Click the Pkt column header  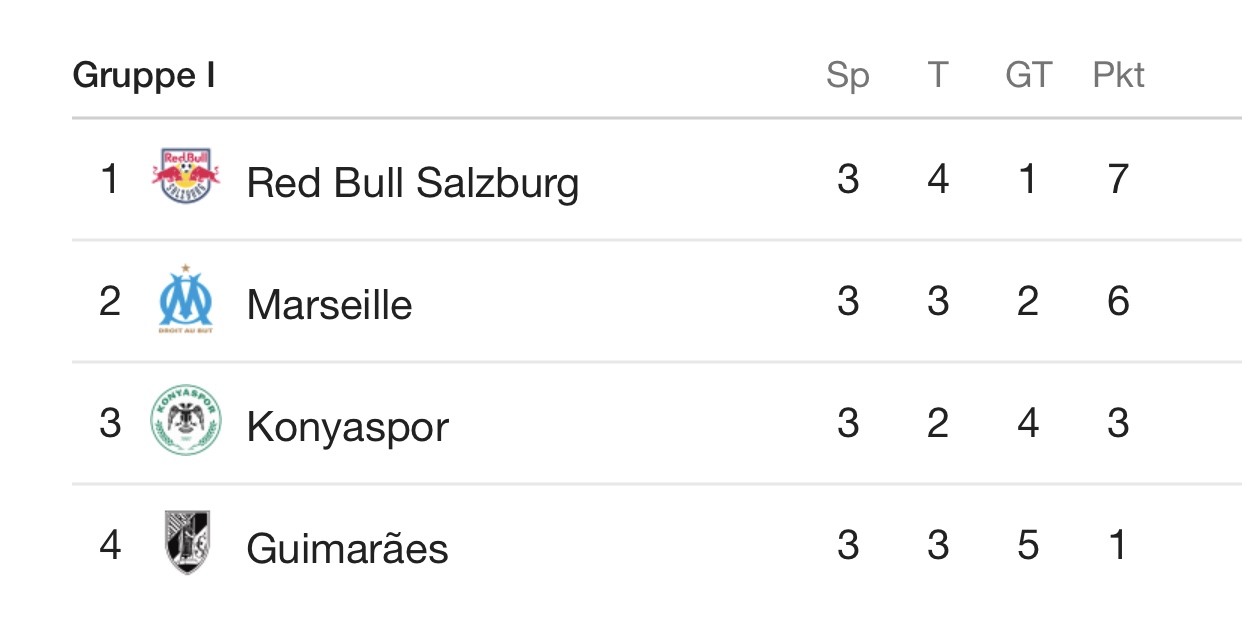tap(1118, 75)
